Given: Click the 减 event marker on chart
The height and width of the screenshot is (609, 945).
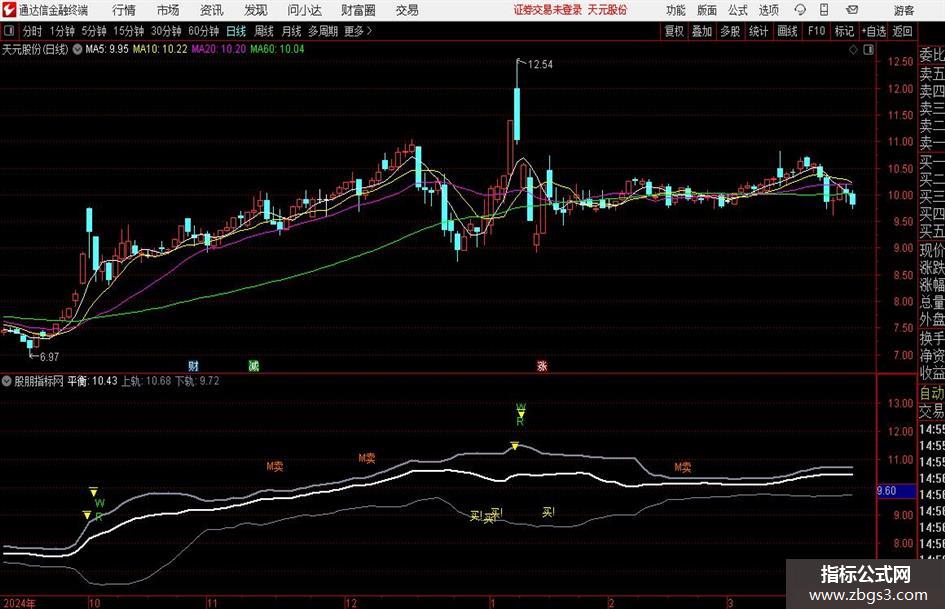Looking at the screenshot, I should pos(254,365).
